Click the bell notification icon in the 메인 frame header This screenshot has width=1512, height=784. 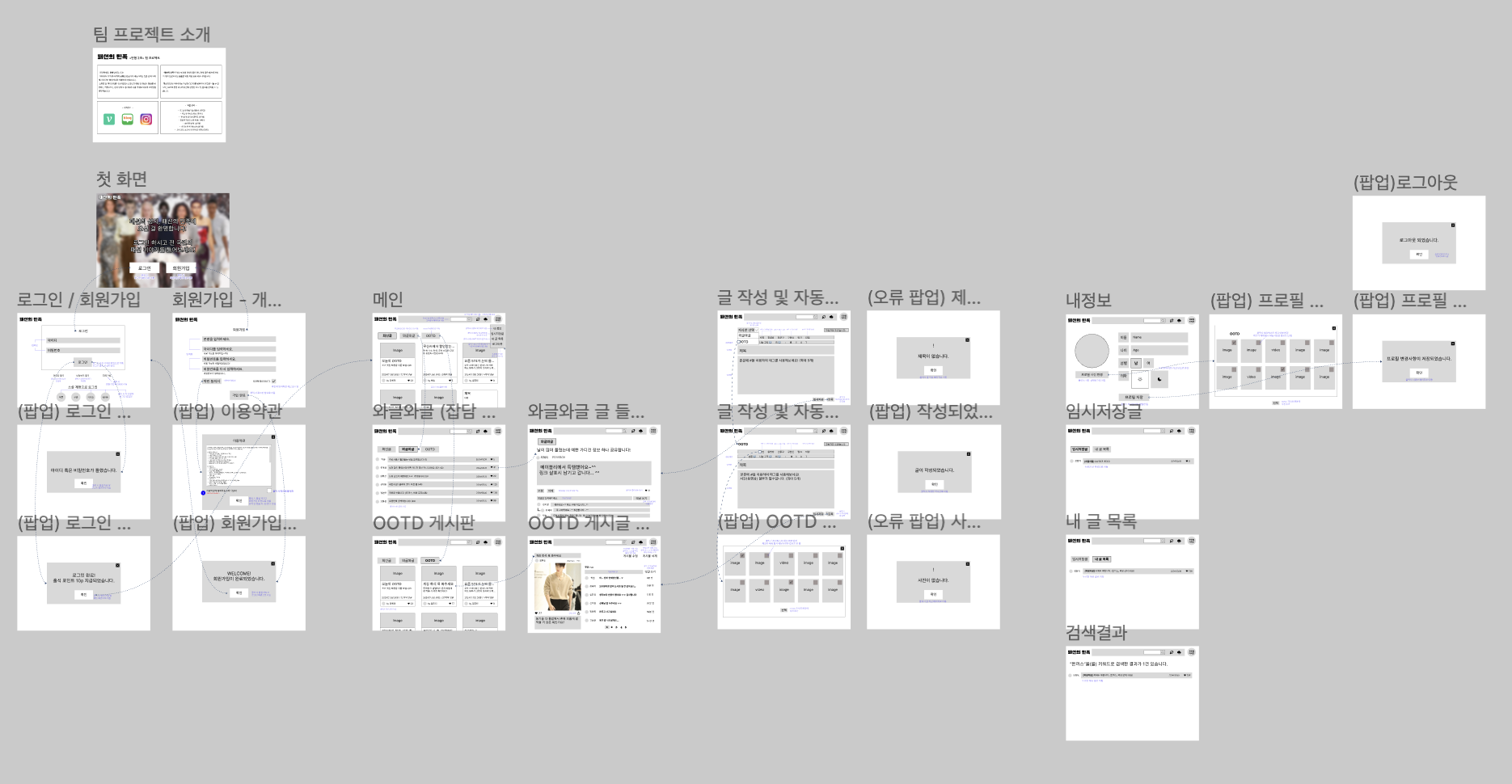coord(485,319)
